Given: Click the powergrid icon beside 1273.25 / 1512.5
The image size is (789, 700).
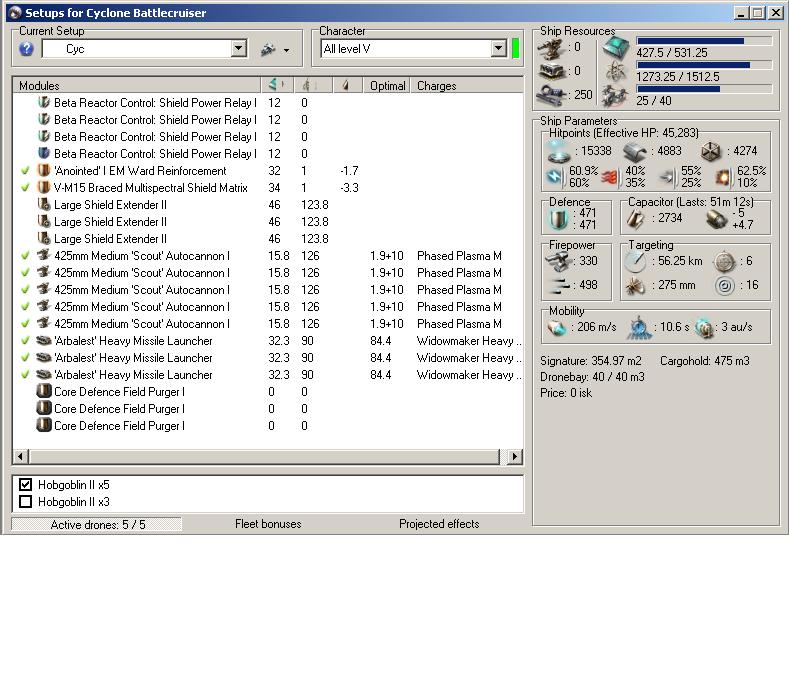Looking at the screenshot, I should (615, 72).
